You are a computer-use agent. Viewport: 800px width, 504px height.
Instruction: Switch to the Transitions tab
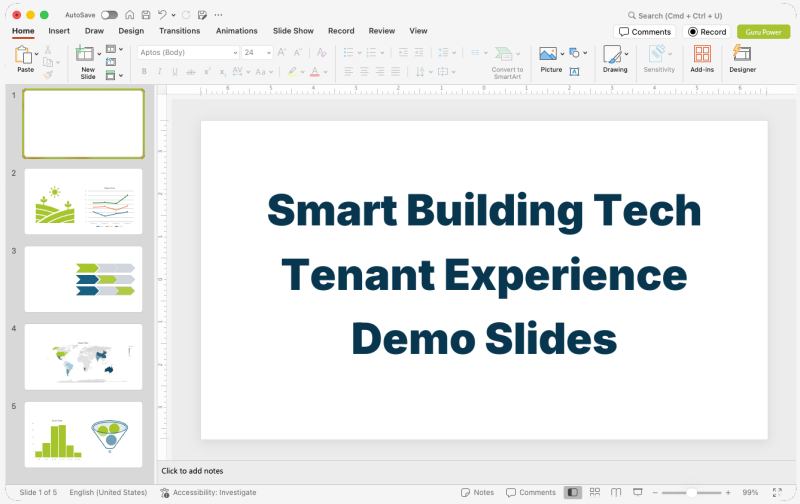(180, 31)
